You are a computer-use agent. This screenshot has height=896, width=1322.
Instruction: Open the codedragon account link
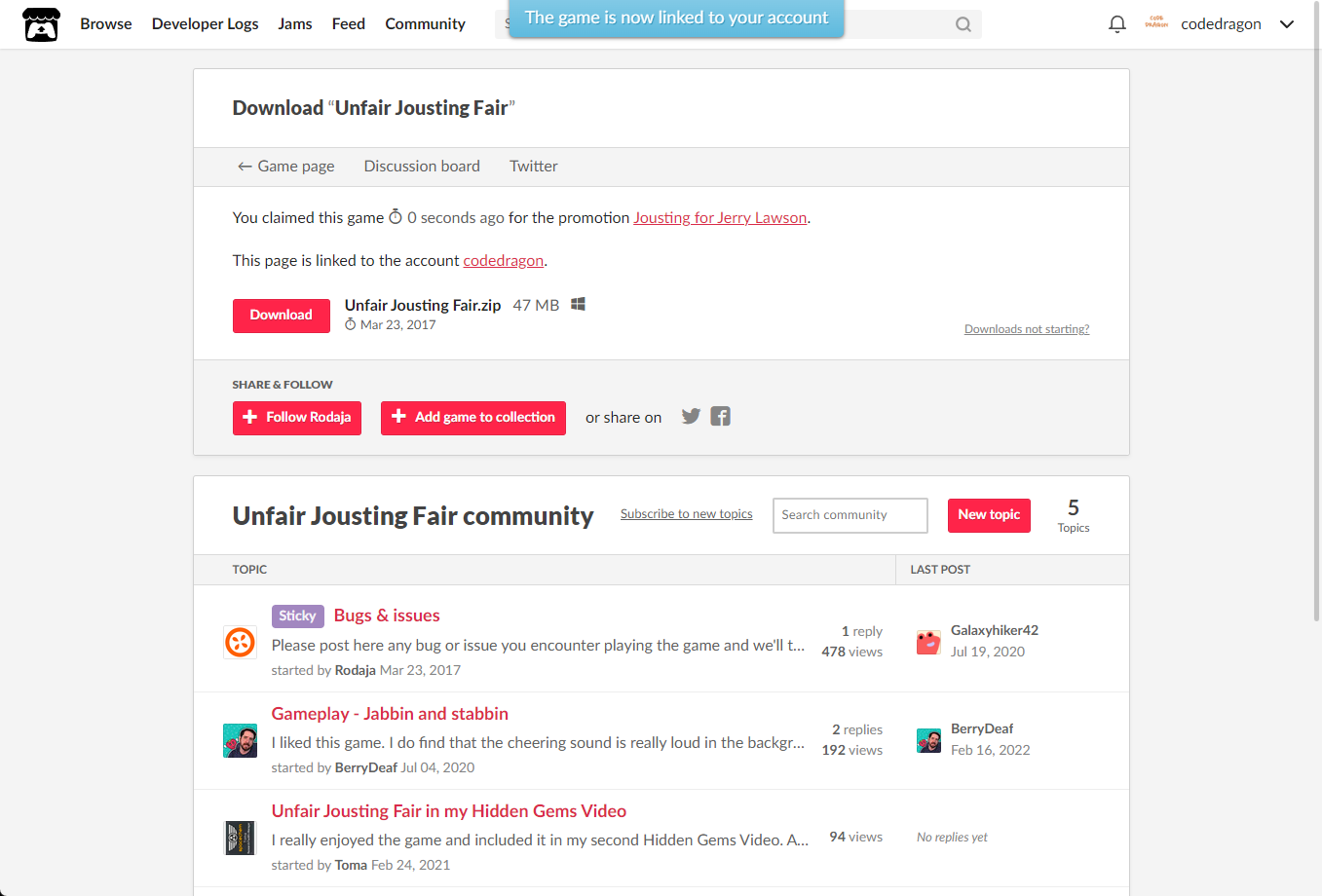[504, 261]
